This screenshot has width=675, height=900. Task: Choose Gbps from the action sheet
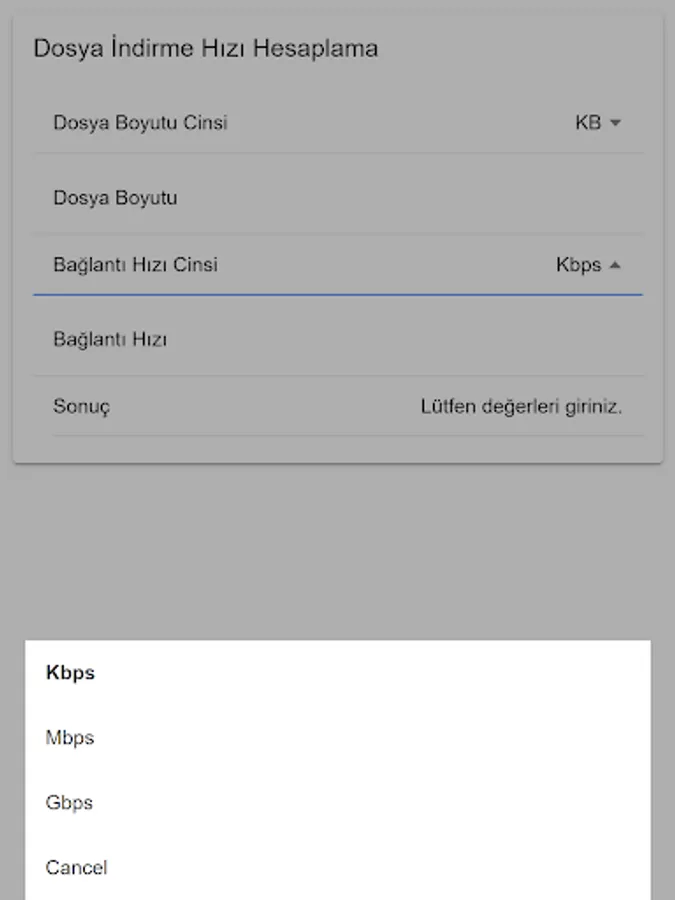point(338,802)
